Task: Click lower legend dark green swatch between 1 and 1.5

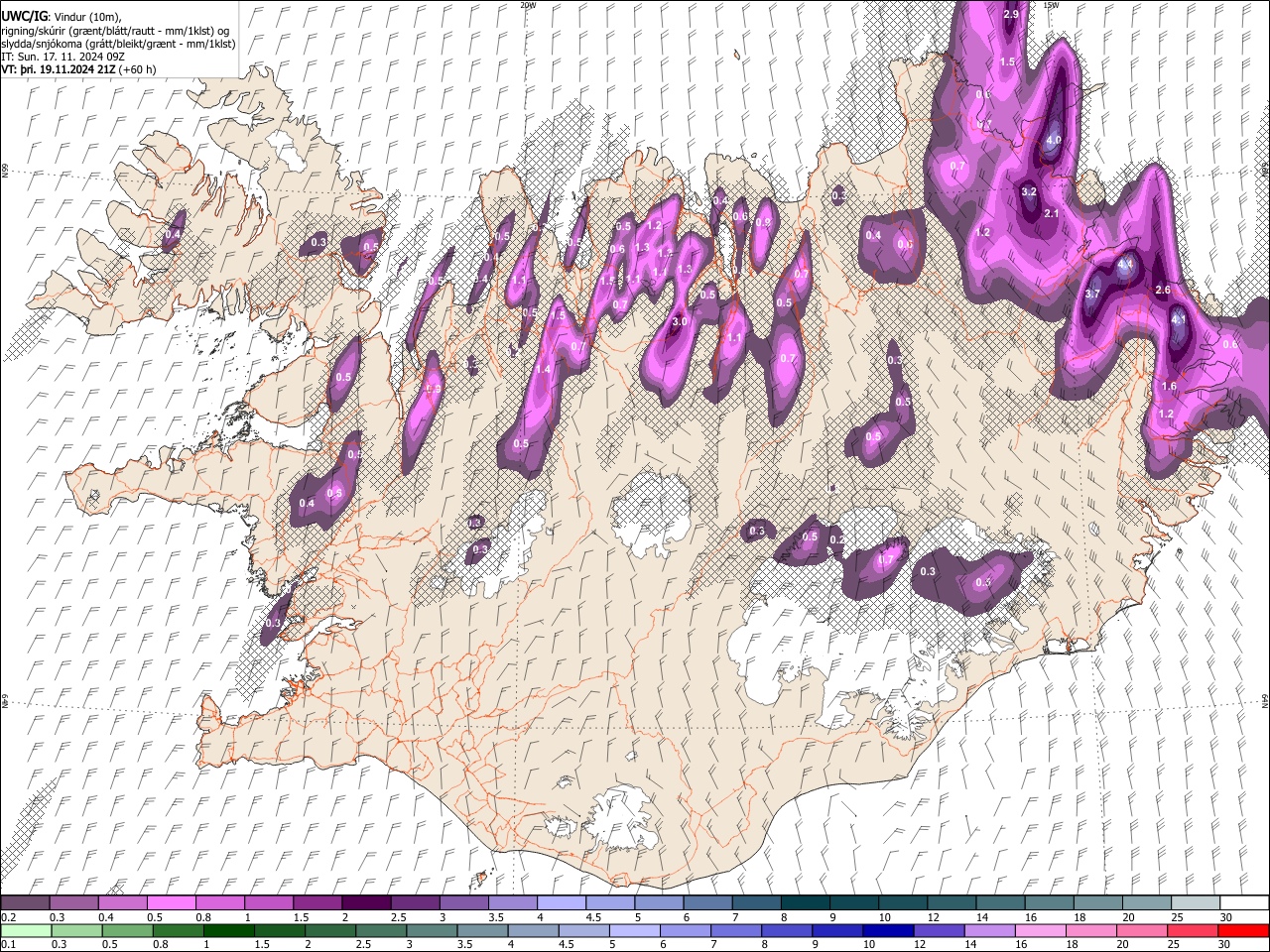Action: tap(229, 930)
